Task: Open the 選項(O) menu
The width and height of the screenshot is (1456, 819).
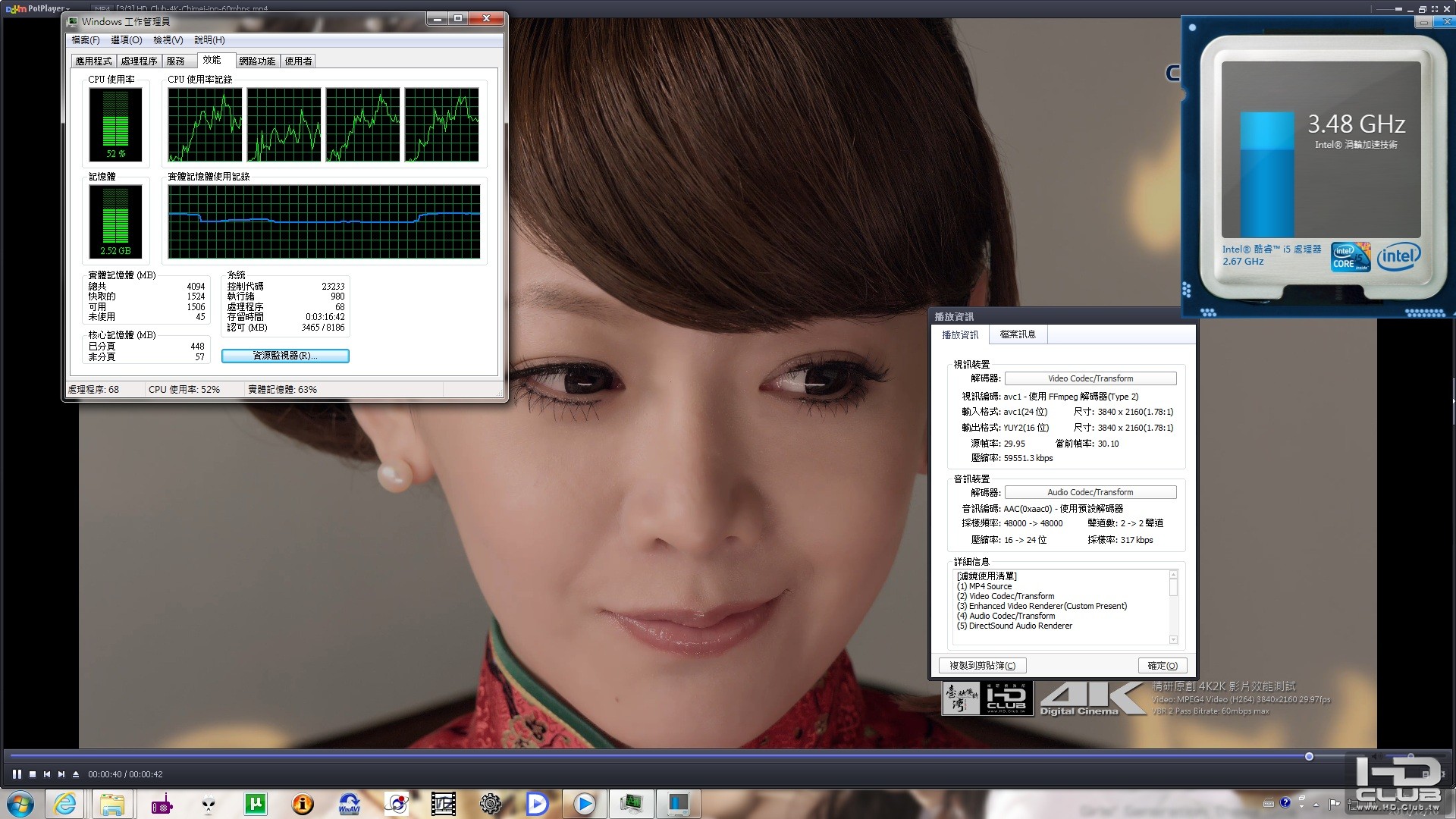Action: click(127, 40)
